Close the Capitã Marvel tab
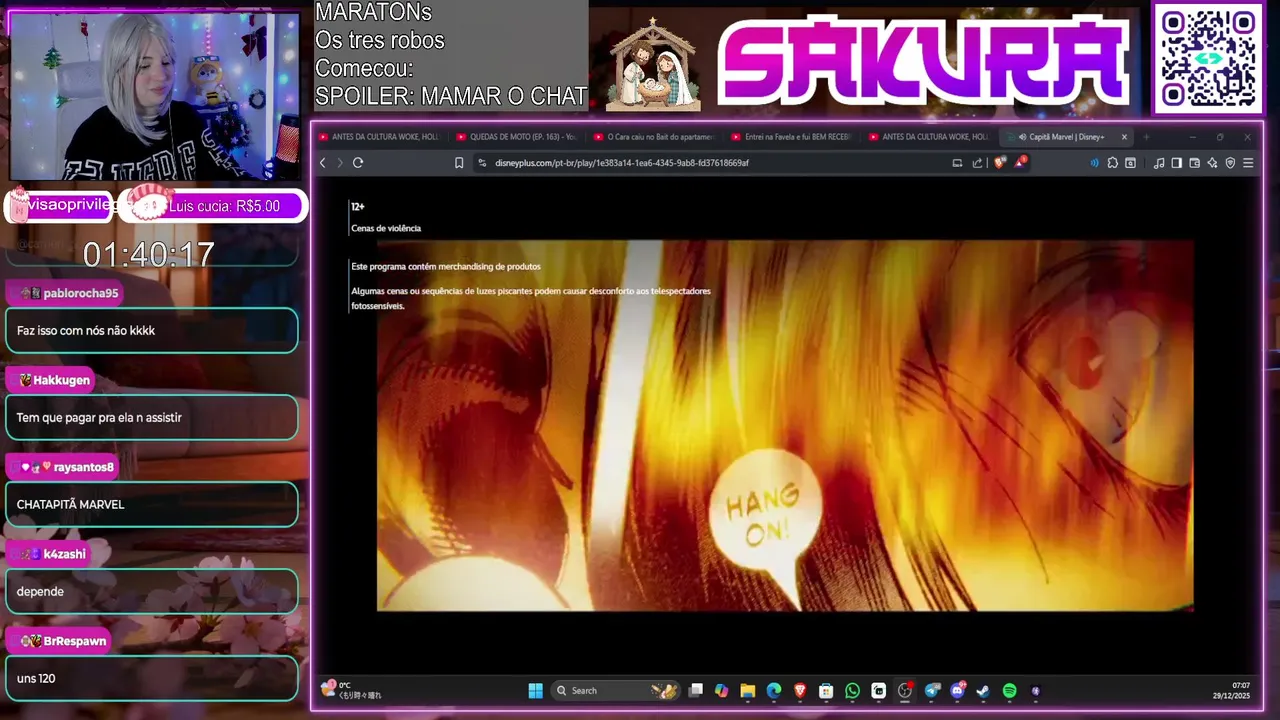Screen dimensions: 1280x720 (1124, 137)
